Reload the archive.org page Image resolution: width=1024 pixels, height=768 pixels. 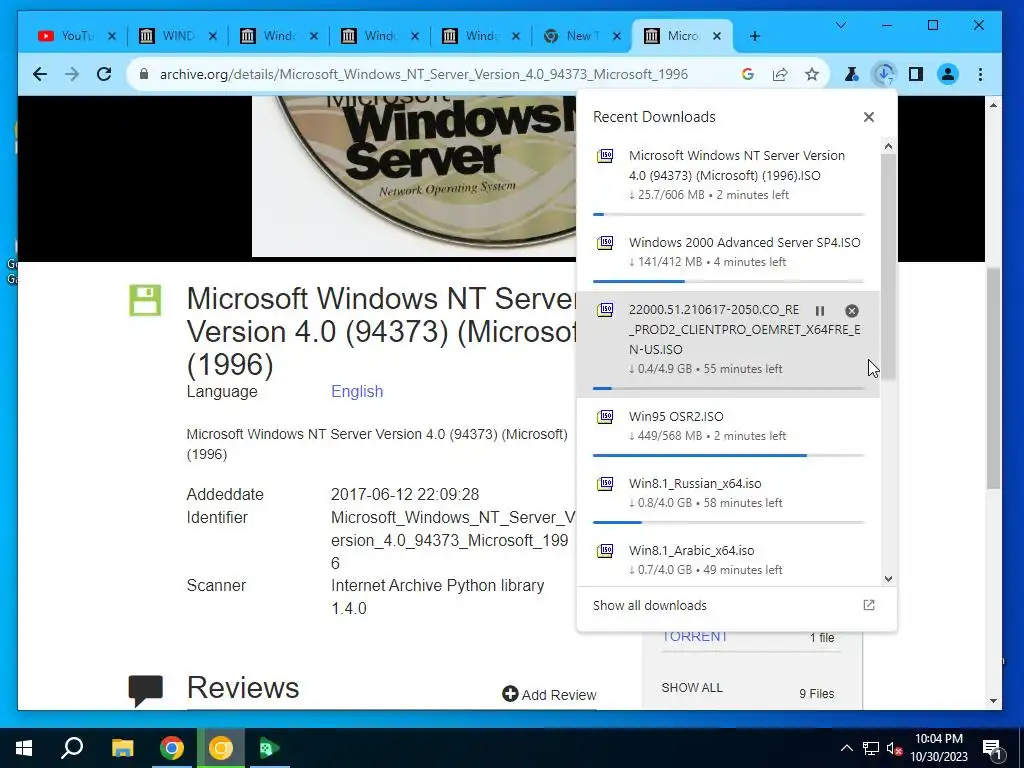pyautogui.click(x=104, y=74)
